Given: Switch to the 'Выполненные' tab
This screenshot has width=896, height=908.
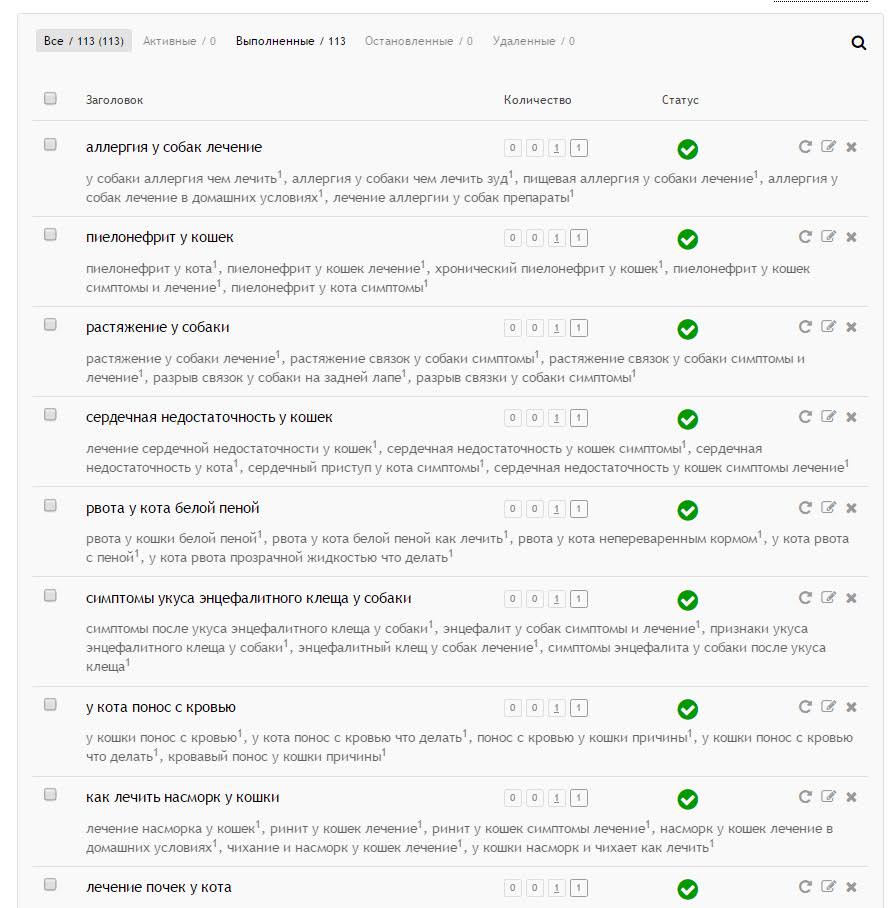Looking at the screenshot, I should (290, 41).
